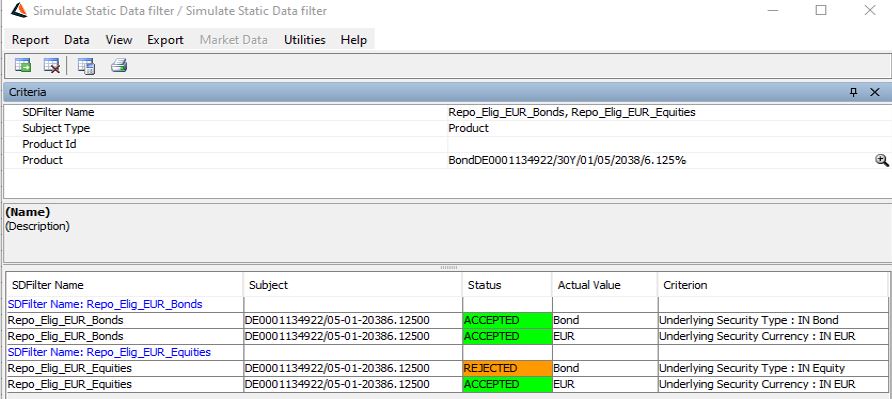892x399 pixels.
Task: Click the splitter grip above the results table
Action: tap(449, 267)
